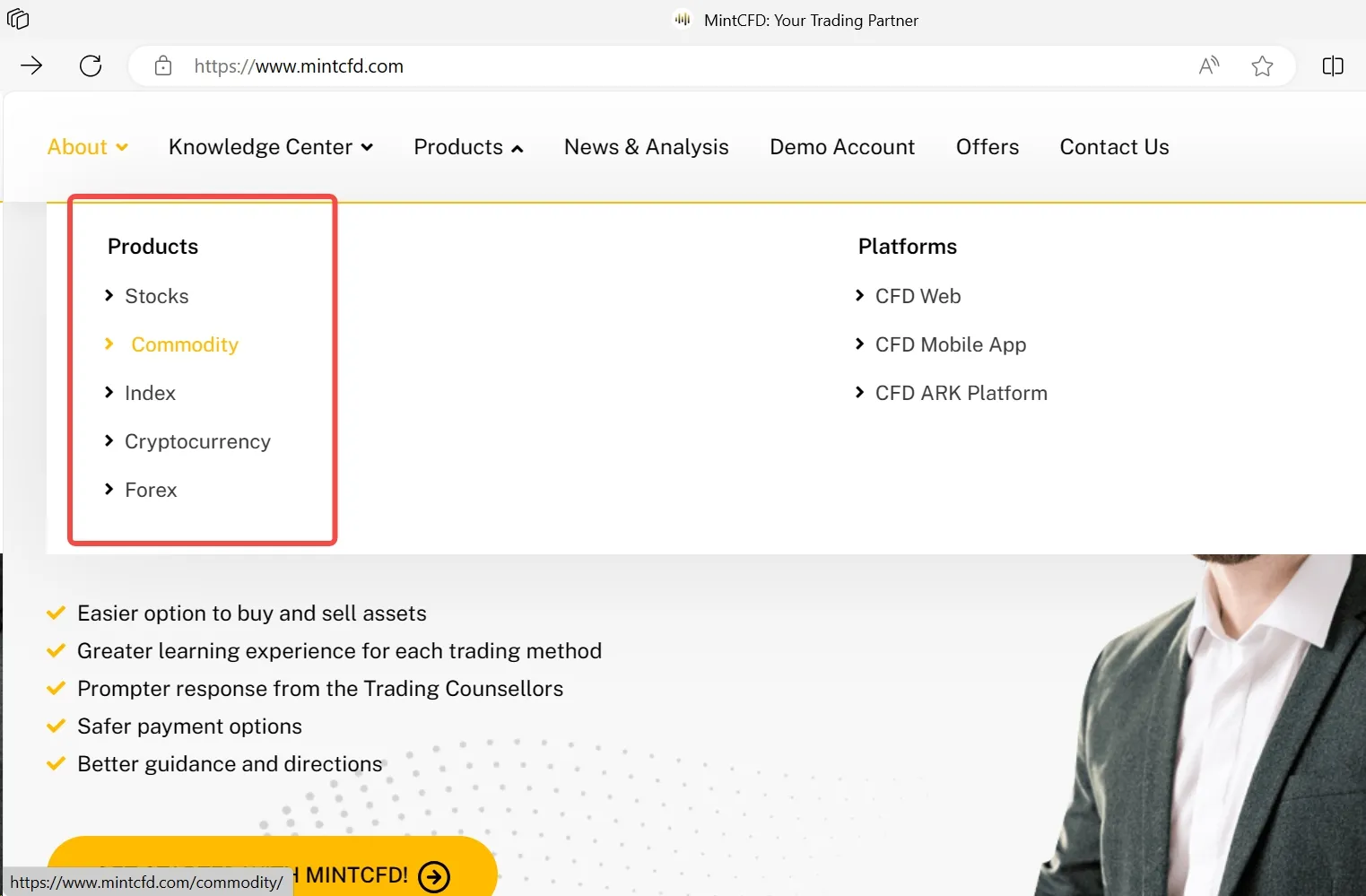Click "Greater learning experience for each trading method"

click(x=339, y=651)
